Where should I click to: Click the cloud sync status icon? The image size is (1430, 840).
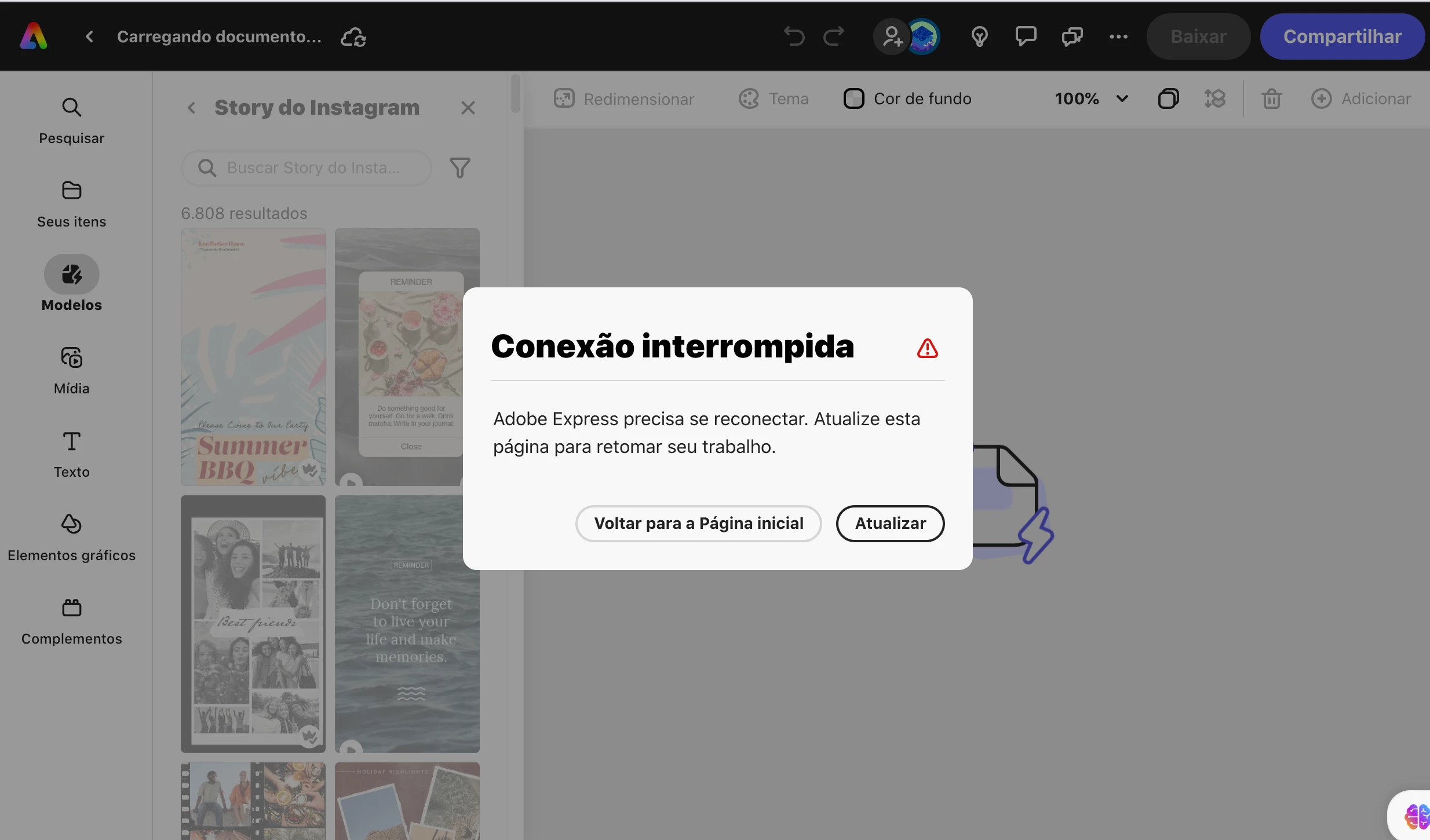pyautogui.click(x=353, y=37)
